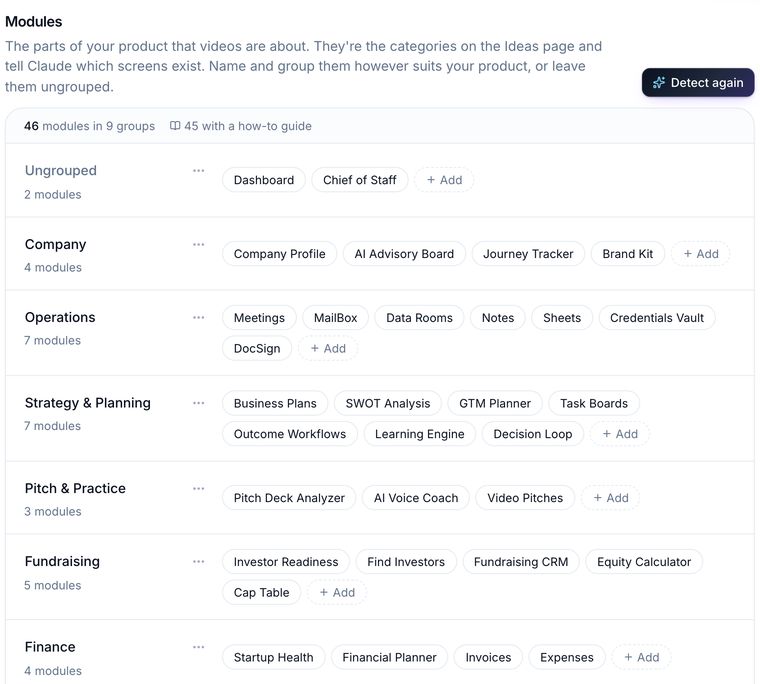This screenshot has width=760, height=684.
Task: Select the Notes module chip
Action: 498,318
